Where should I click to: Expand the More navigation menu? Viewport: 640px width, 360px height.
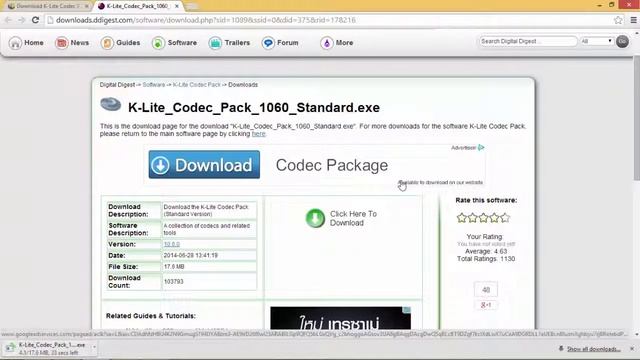[337, 42]
